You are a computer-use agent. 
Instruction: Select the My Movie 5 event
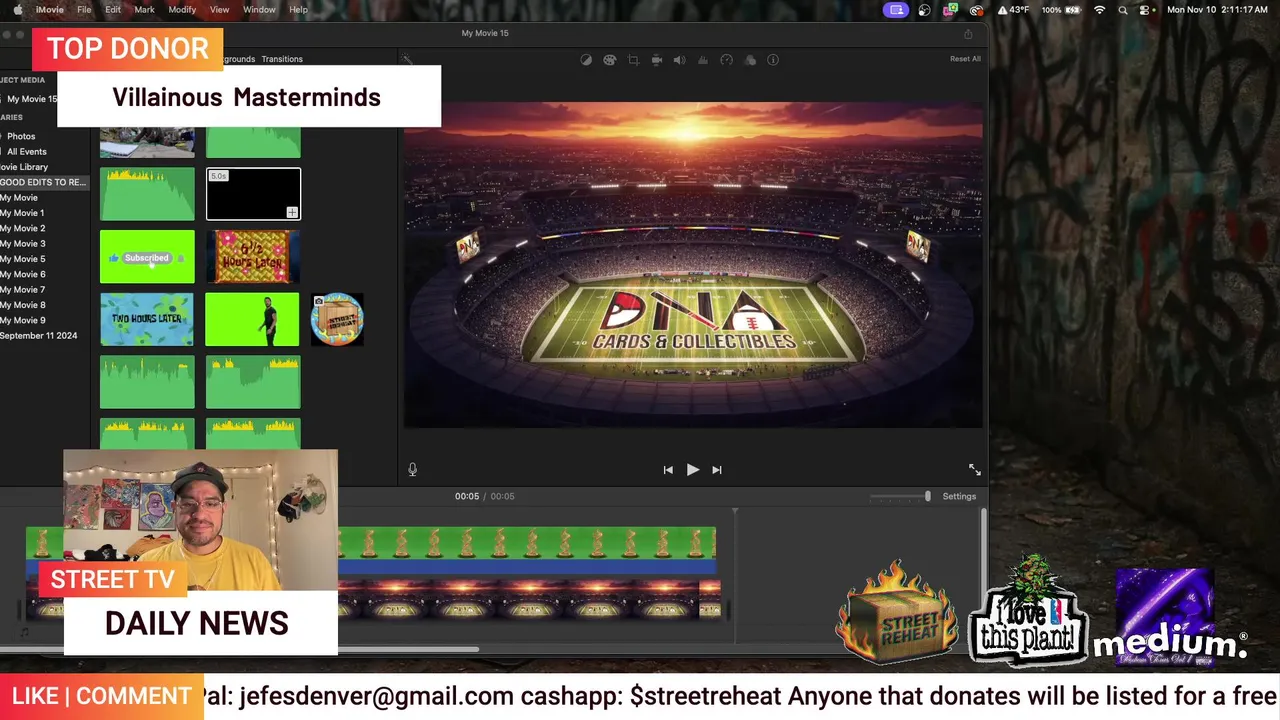click(22, 259)
